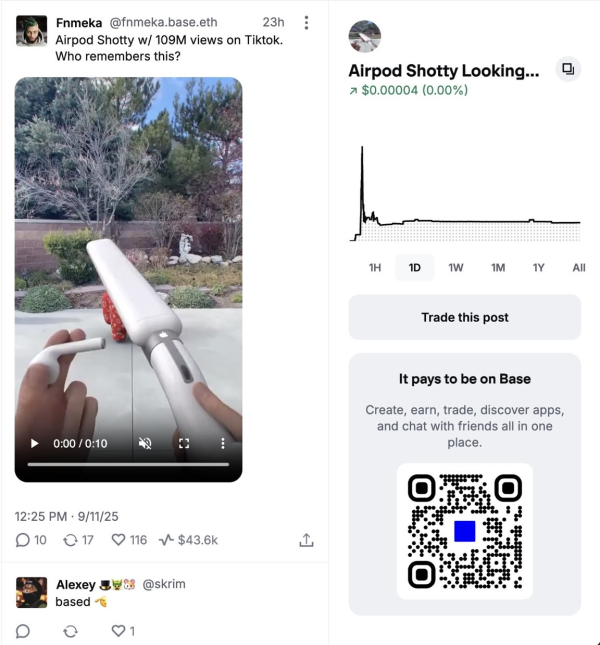600x645 pixels.
Task: Copy the Airpod Shotty Looking coin address
Action: click(x=568, y=69)
